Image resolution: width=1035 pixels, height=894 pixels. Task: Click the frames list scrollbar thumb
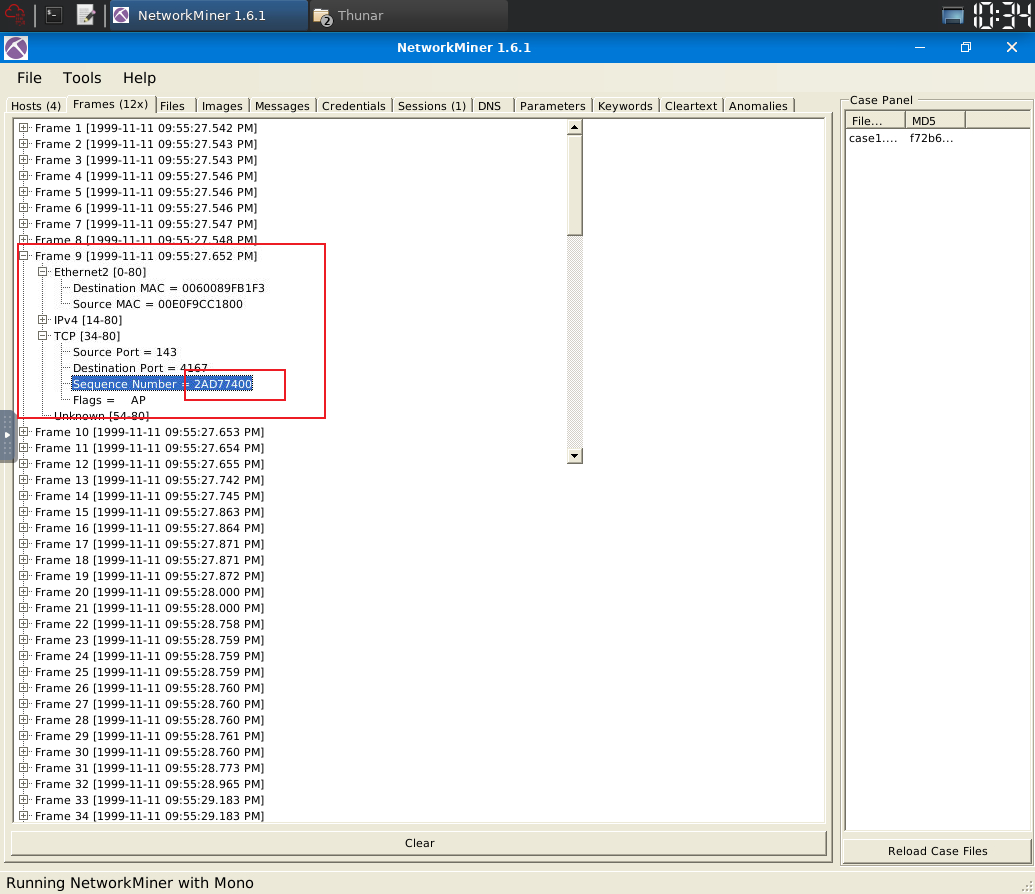574,186
